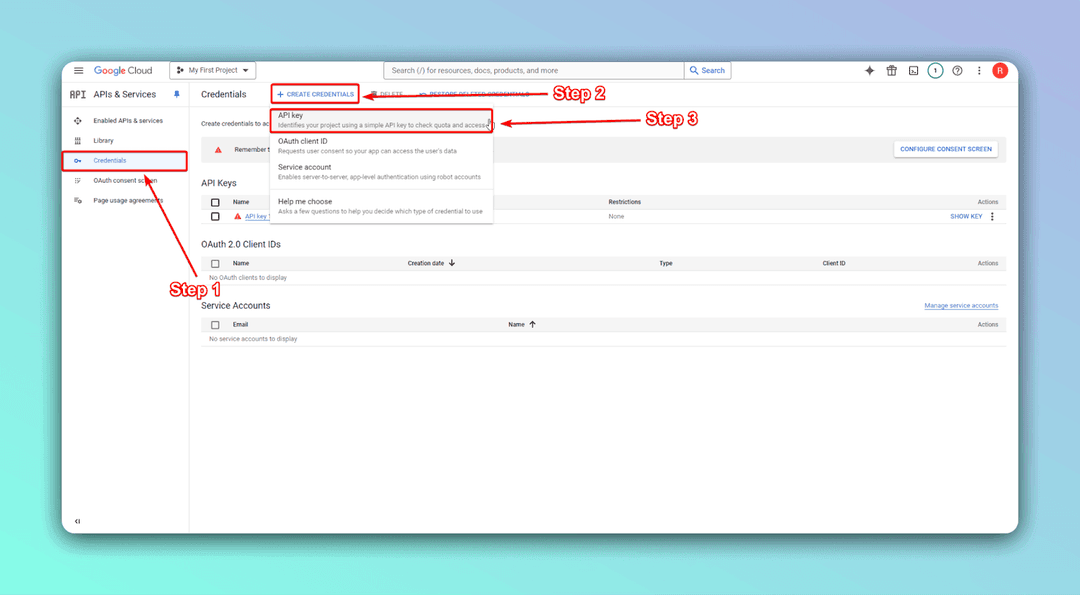Click the profile avatar R

pyautogui.click(x=999, y=70)
